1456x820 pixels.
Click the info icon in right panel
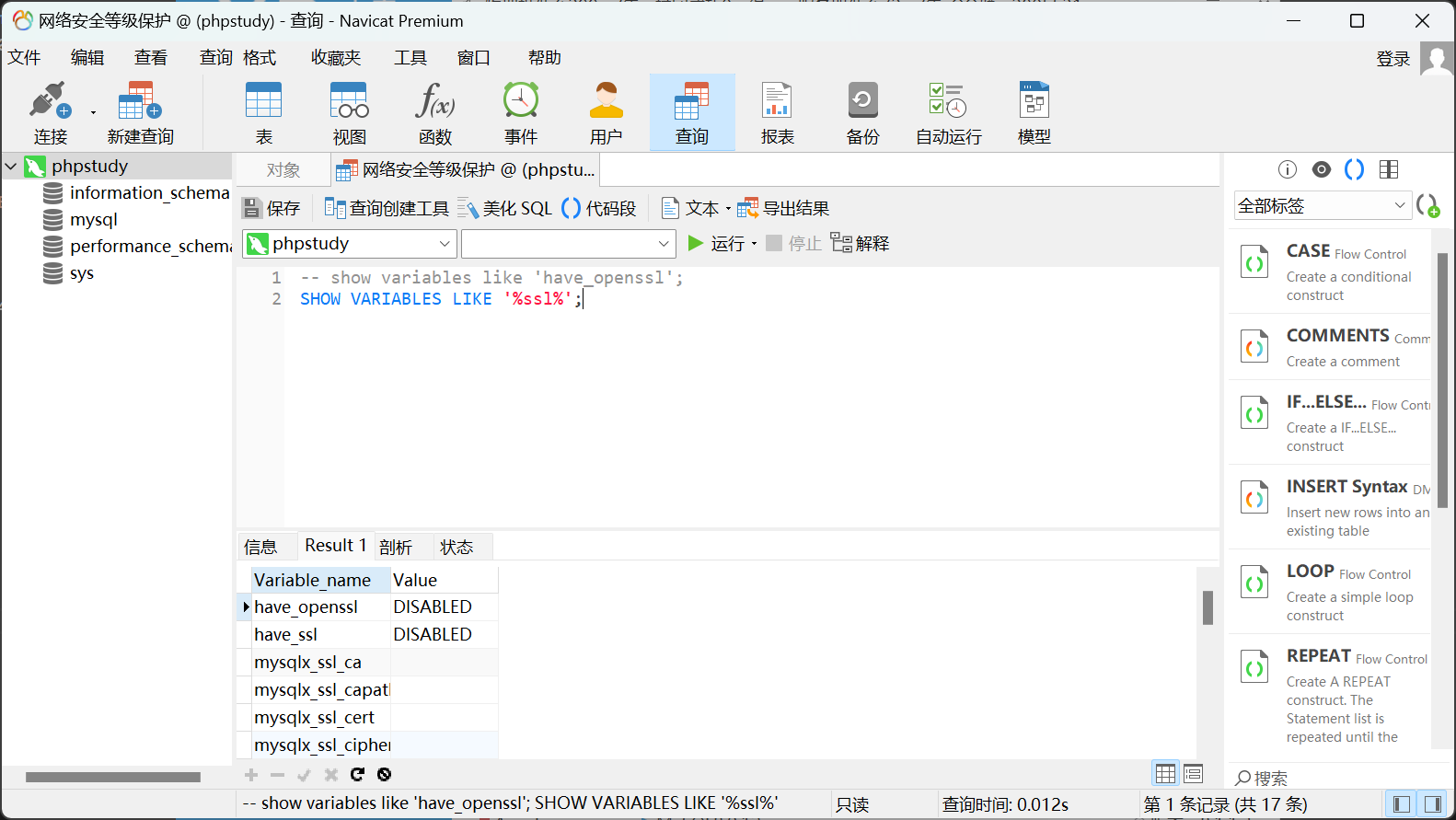coord(1288,169)
